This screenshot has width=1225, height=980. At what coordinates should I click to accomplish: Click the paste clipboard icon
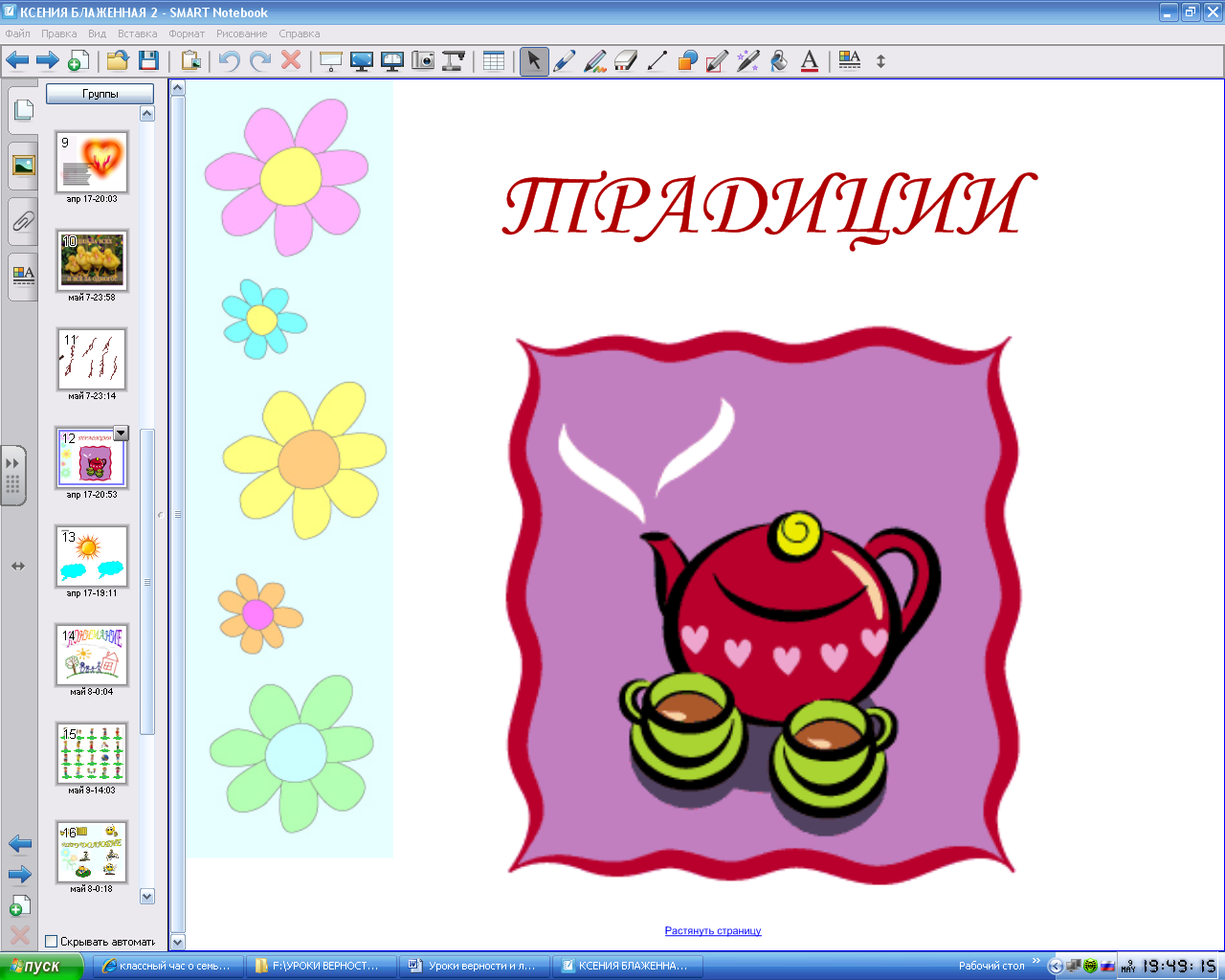tap(191, 60)
